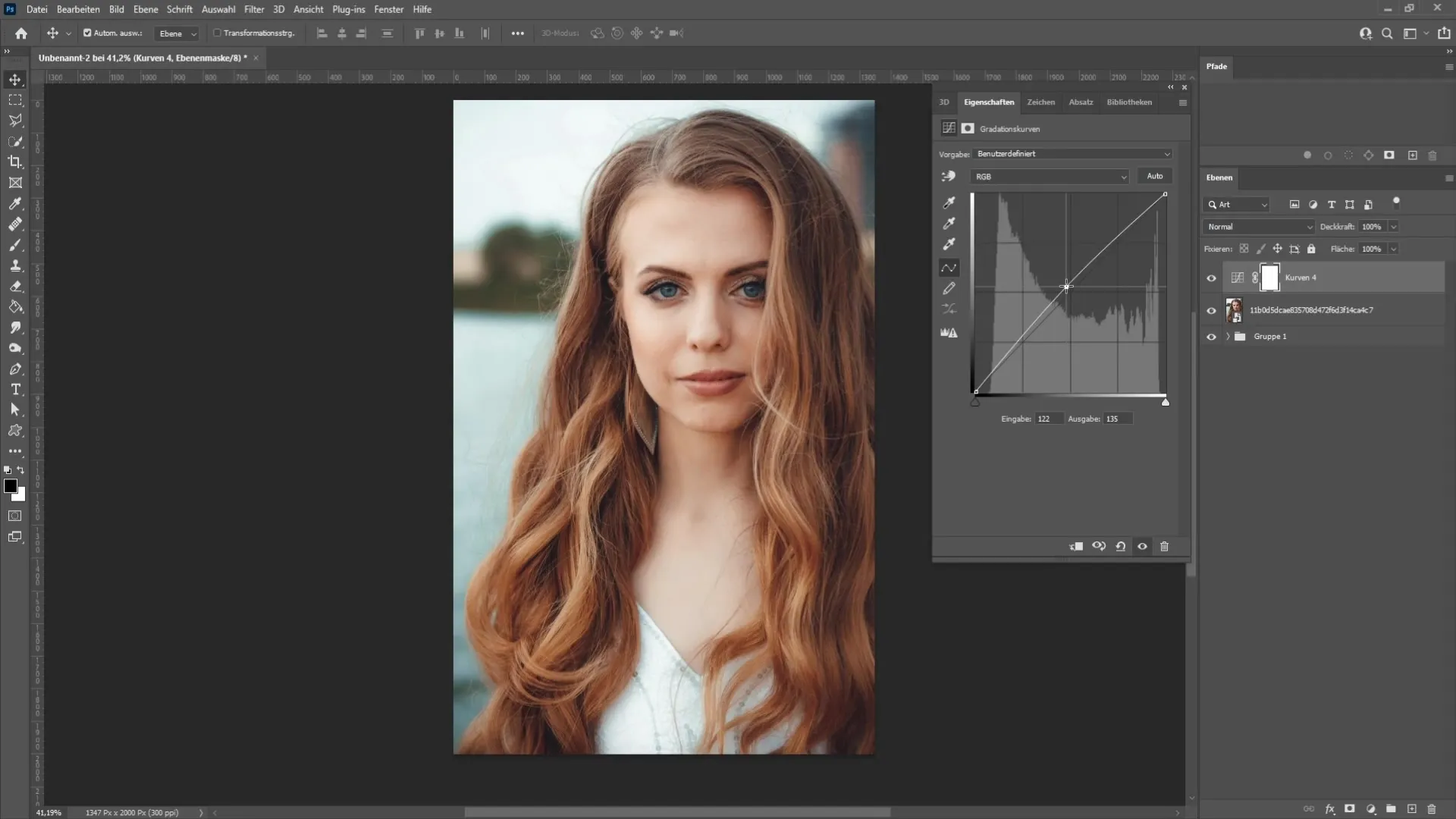Select the Pen tool in toolbar
This screenshot has width=1456, height=819.
15,369
